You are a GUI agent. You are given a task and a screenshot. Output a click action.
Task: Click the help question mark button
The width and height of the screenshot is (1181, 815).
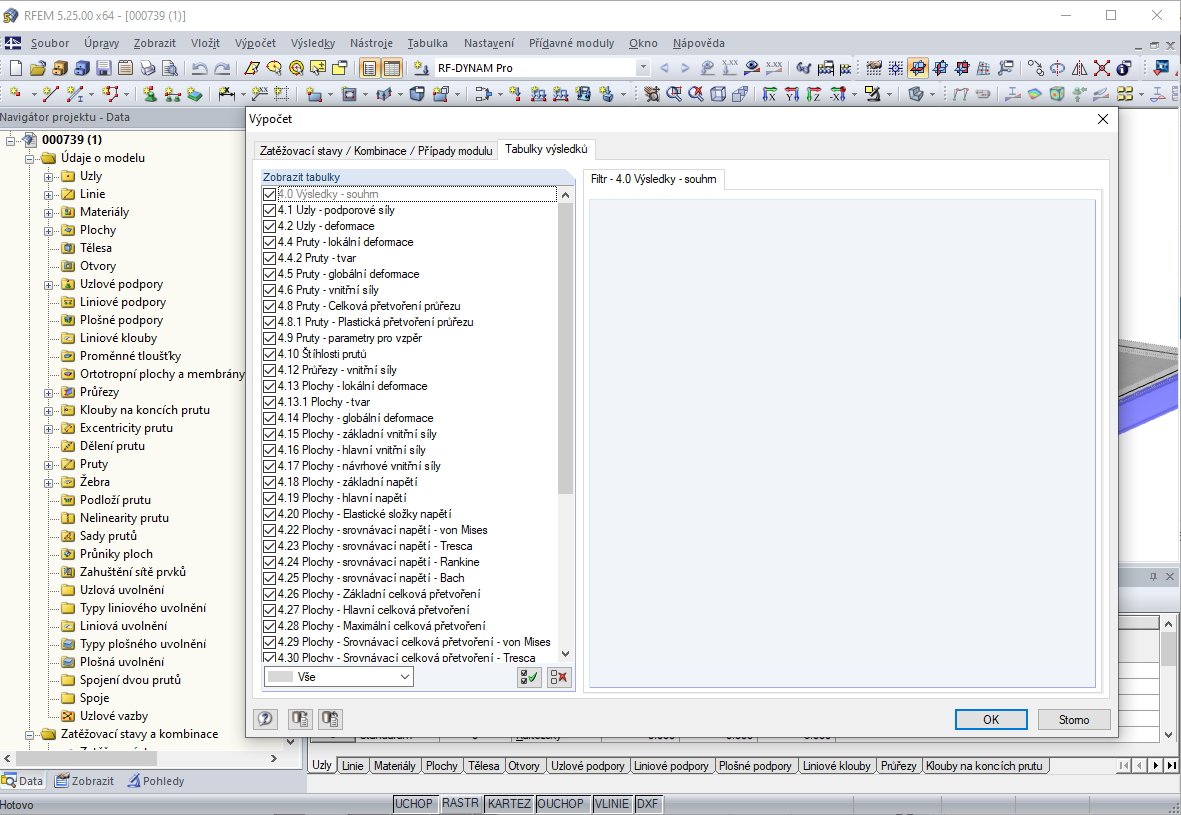[265, 719]
